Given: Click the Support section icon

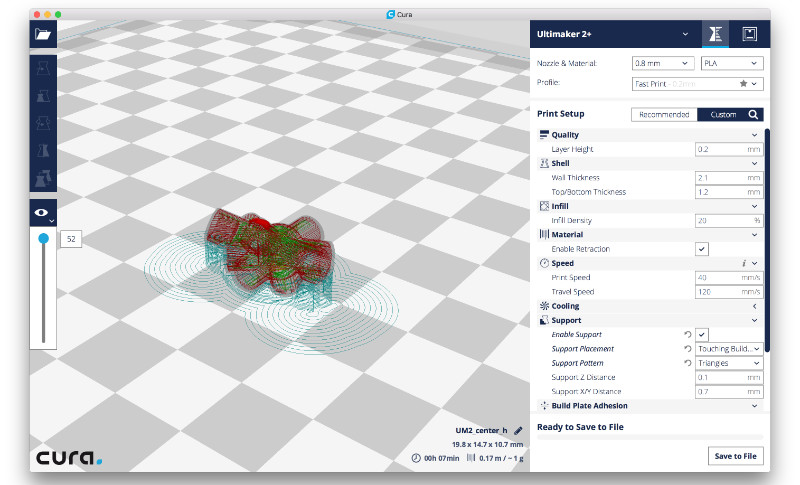Looking at the screenshot, I should 544,320.
